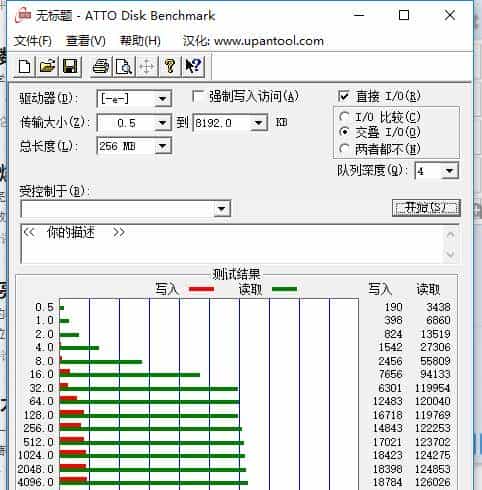Screen dimensions: 482x490
Task: Click the read value 3438 in results
Action: (x=438, y=307)
